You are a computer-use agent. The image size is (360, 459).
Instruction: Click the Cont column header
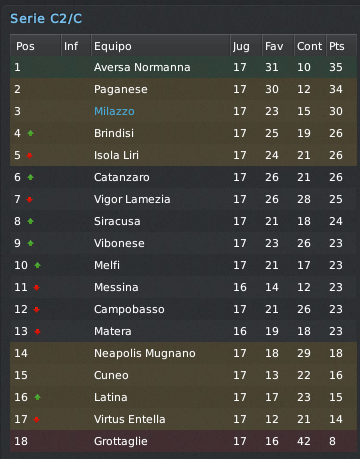click(x=310, y=46)
